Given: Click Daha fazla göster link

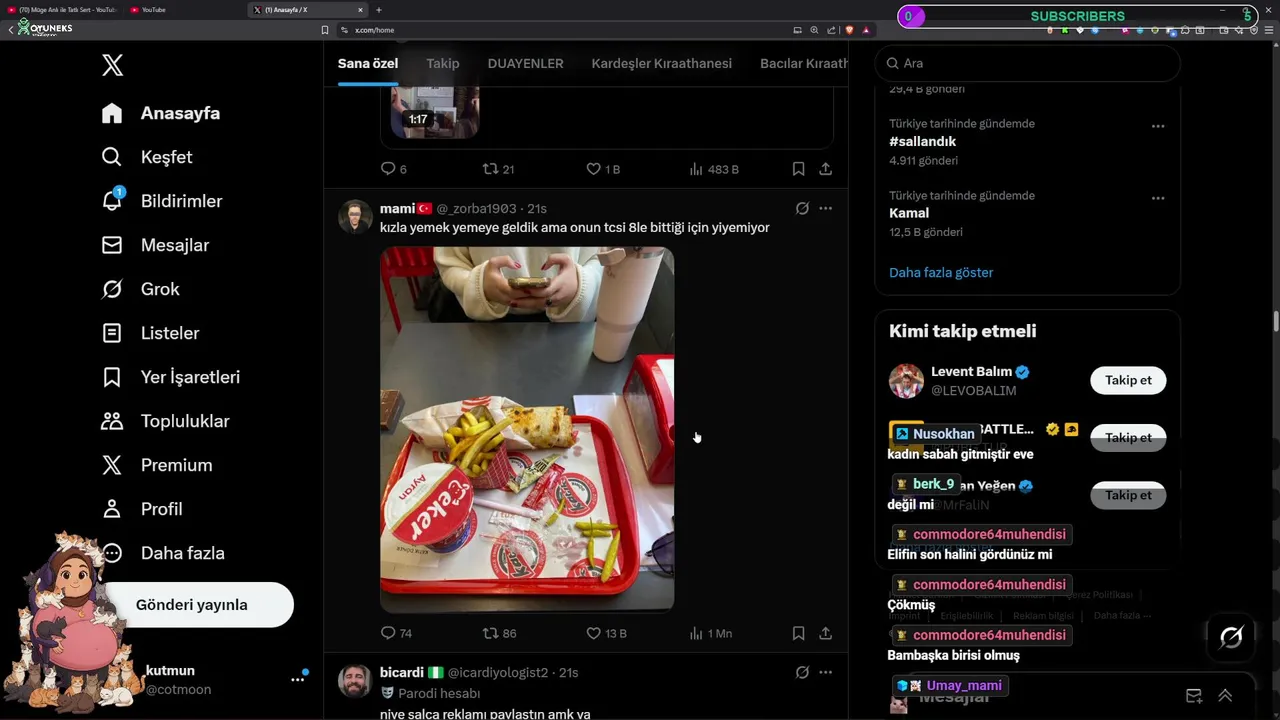Looking at the screenshot, I should pyautogui.click(x=941, y=272).
